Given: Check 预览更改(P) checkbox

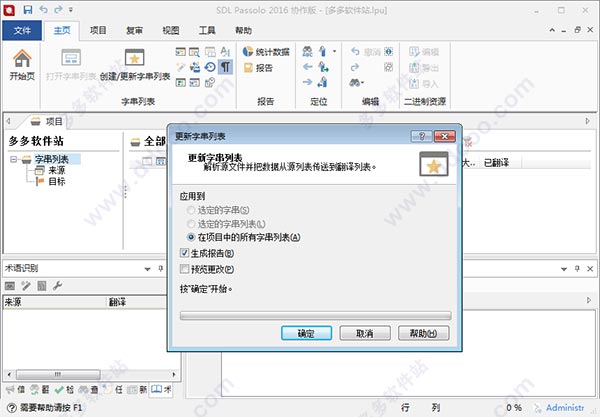Looking at the screenshot, I should [x=184, y=269].
